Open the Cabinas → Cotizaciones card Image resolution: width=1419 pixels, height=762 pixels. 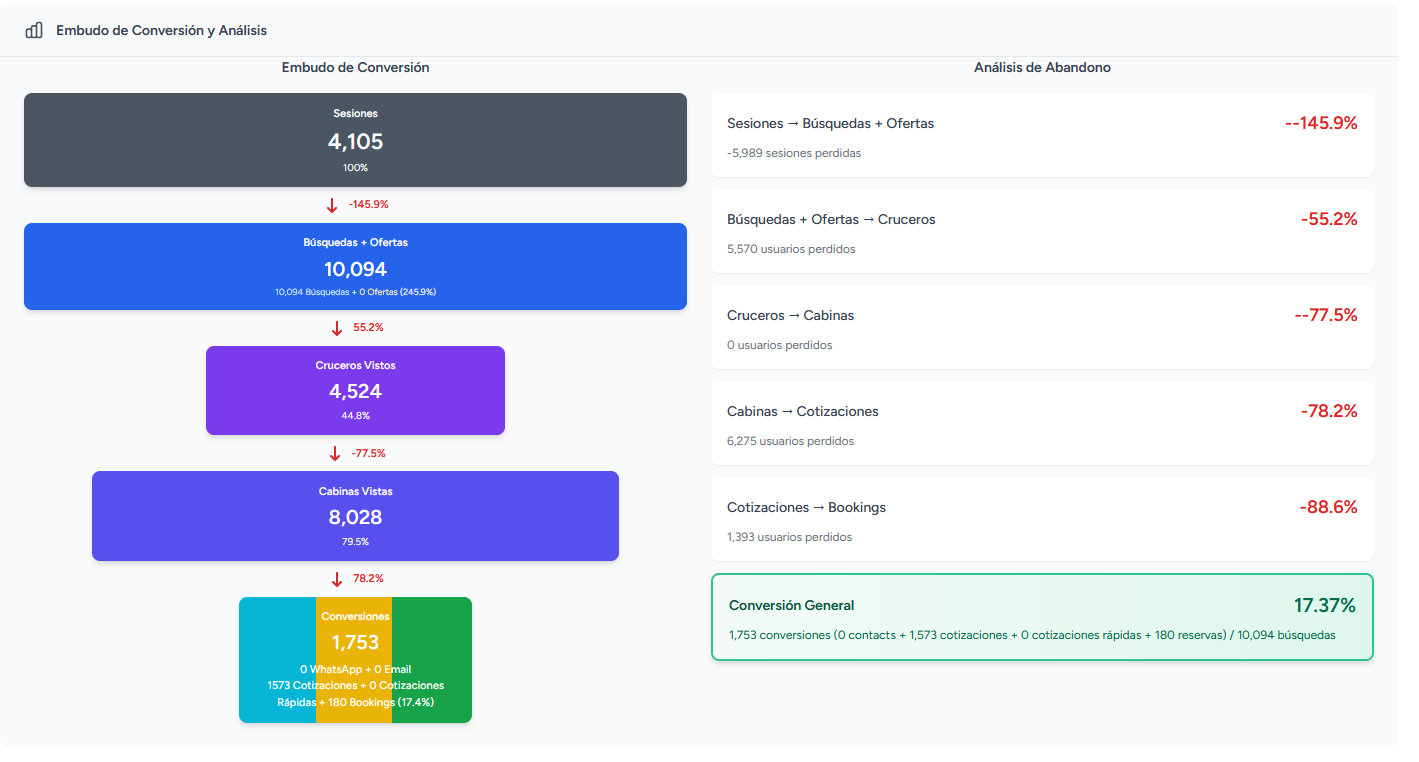click(x=1042, y=423)
